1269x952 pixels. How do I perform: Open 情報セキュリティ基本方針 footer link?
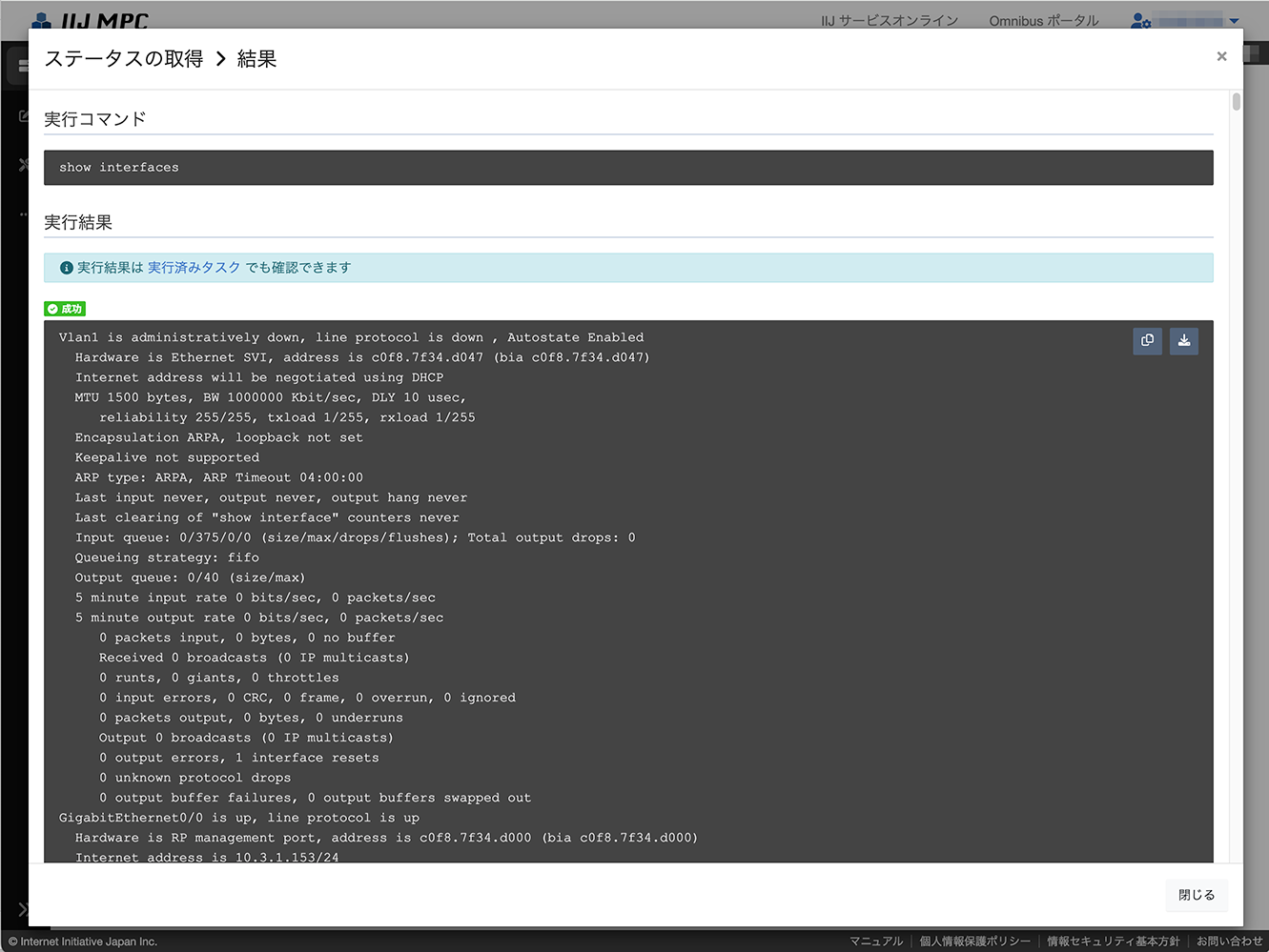(1113, 942)
